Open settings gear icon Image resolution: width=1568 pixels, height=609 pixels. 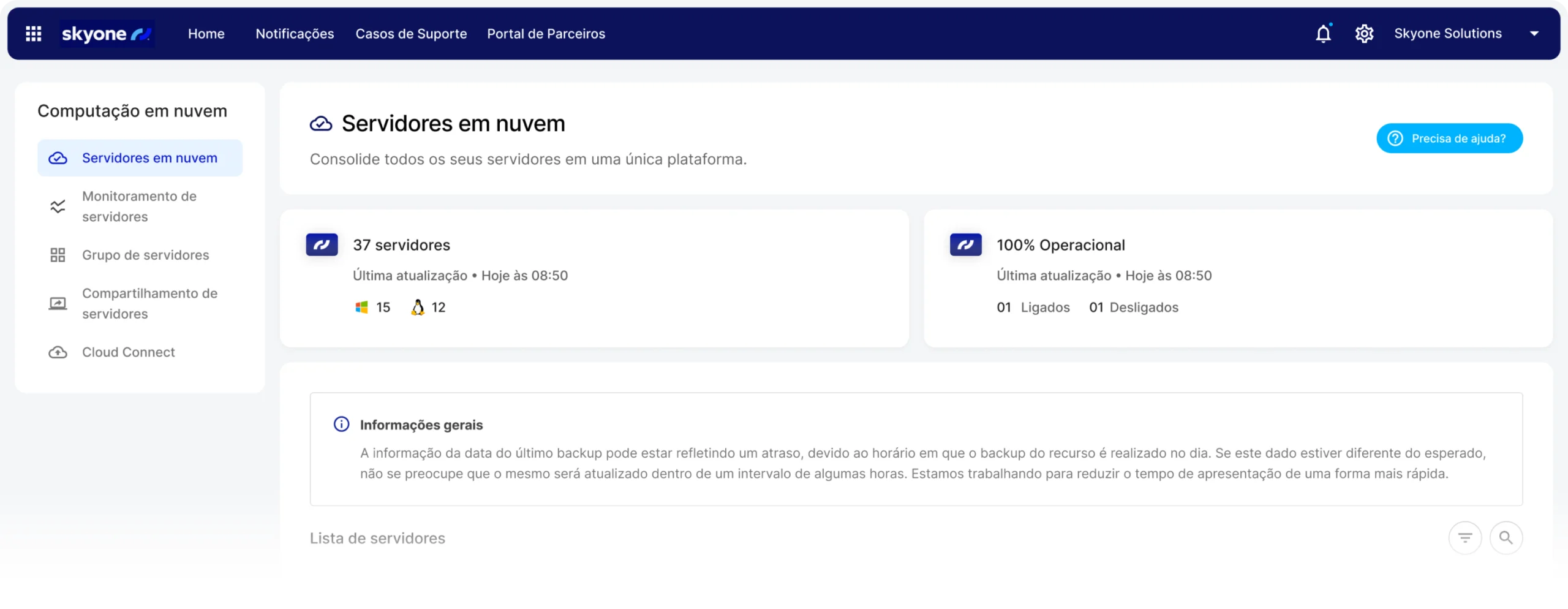tap(1364, 34)
